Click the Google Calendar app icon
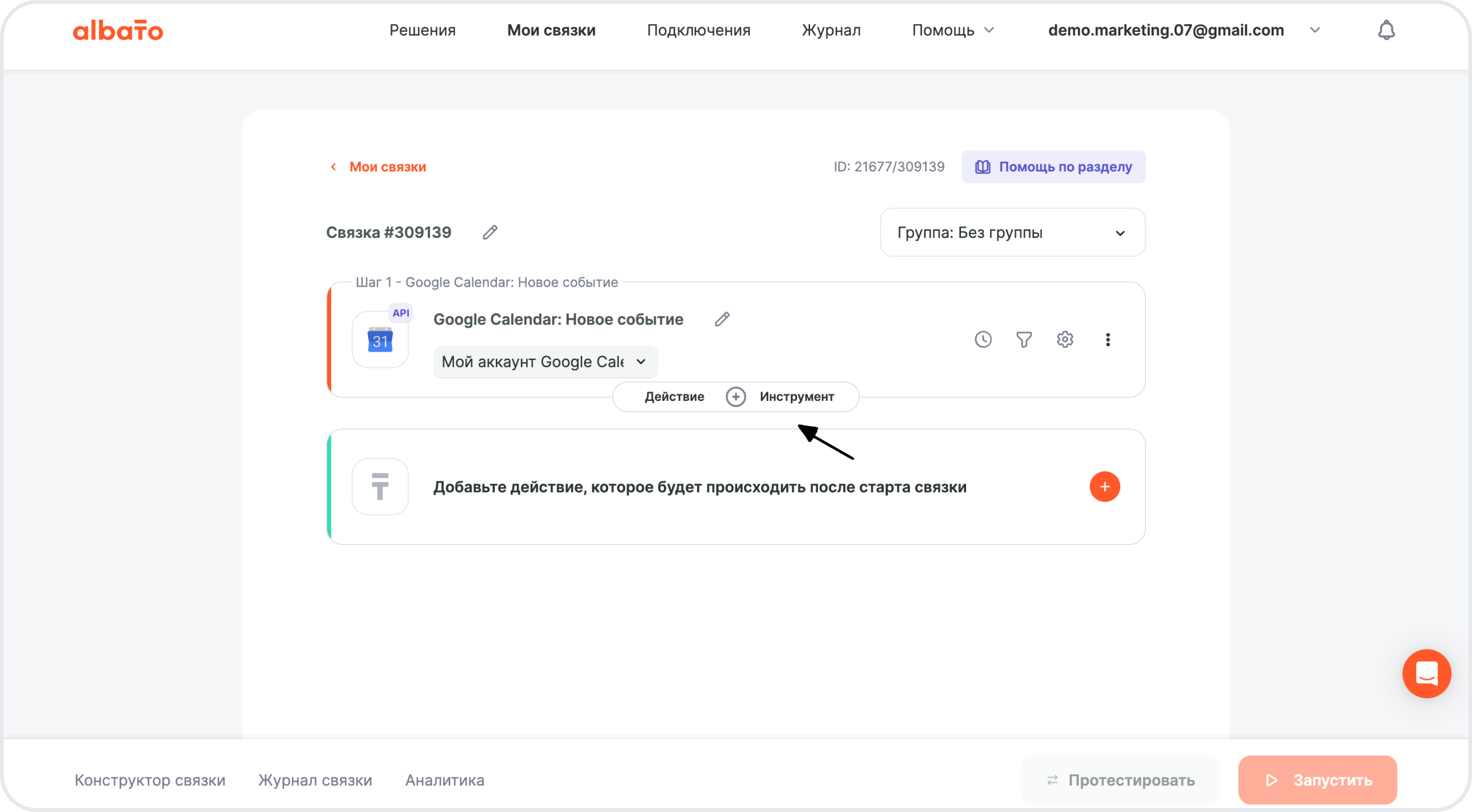The image size is (1472, 812). [x=380, y=340]
